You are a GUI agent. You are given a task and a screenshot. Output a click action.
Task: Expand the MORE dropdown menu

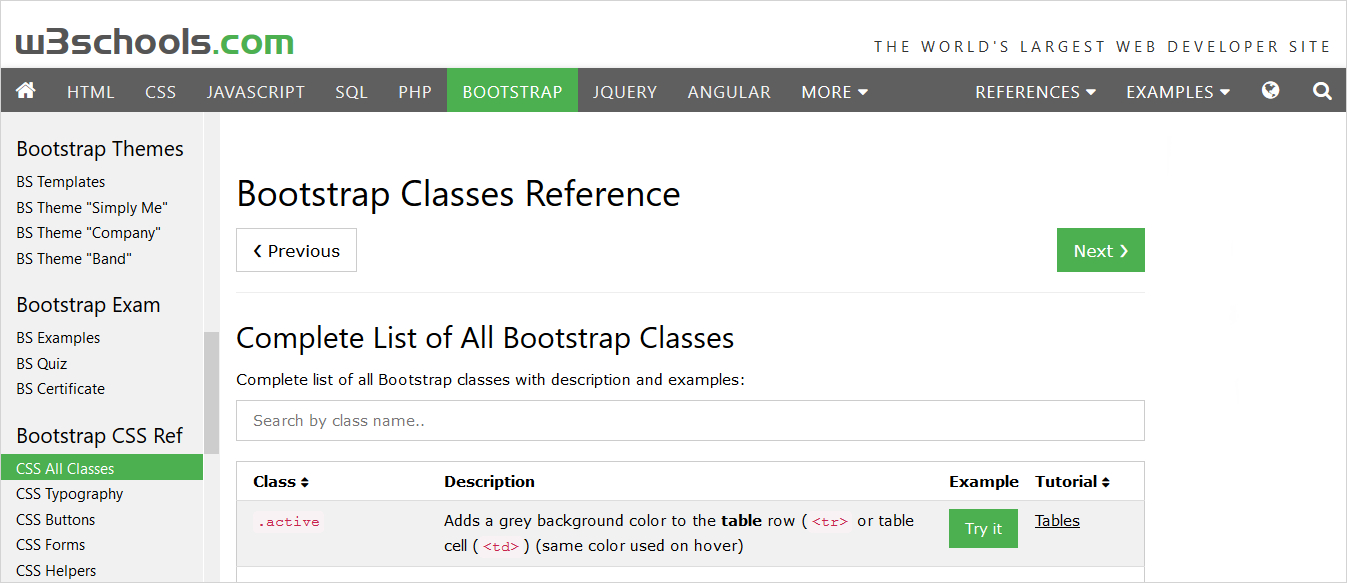(834, 92)
